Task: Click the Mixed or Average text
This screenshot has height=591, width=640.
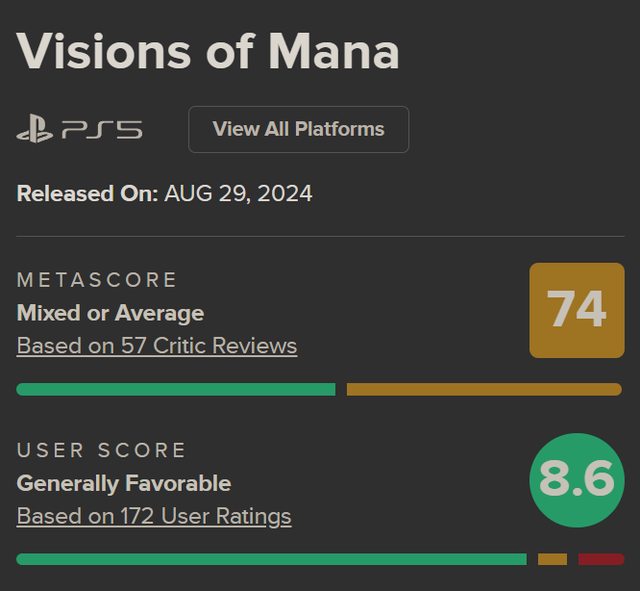Action: (x=110, y=313)
